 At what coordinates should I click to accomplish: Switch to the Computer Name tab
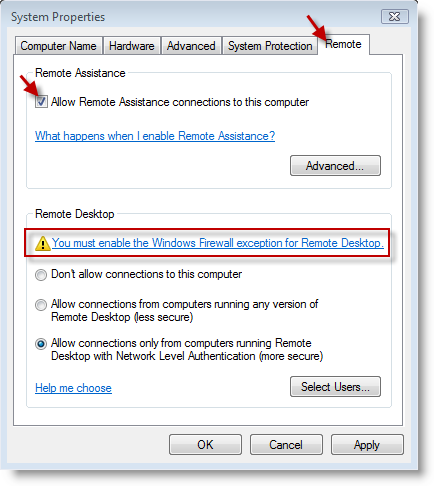58,46
